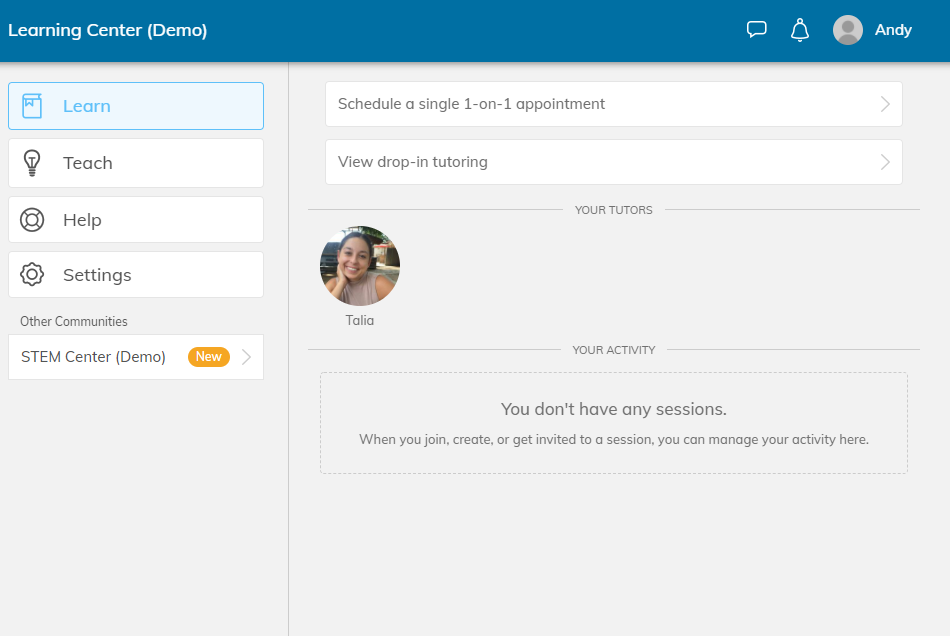Go to the Settings menu label

pyautogui.click(x=97, y=275)
